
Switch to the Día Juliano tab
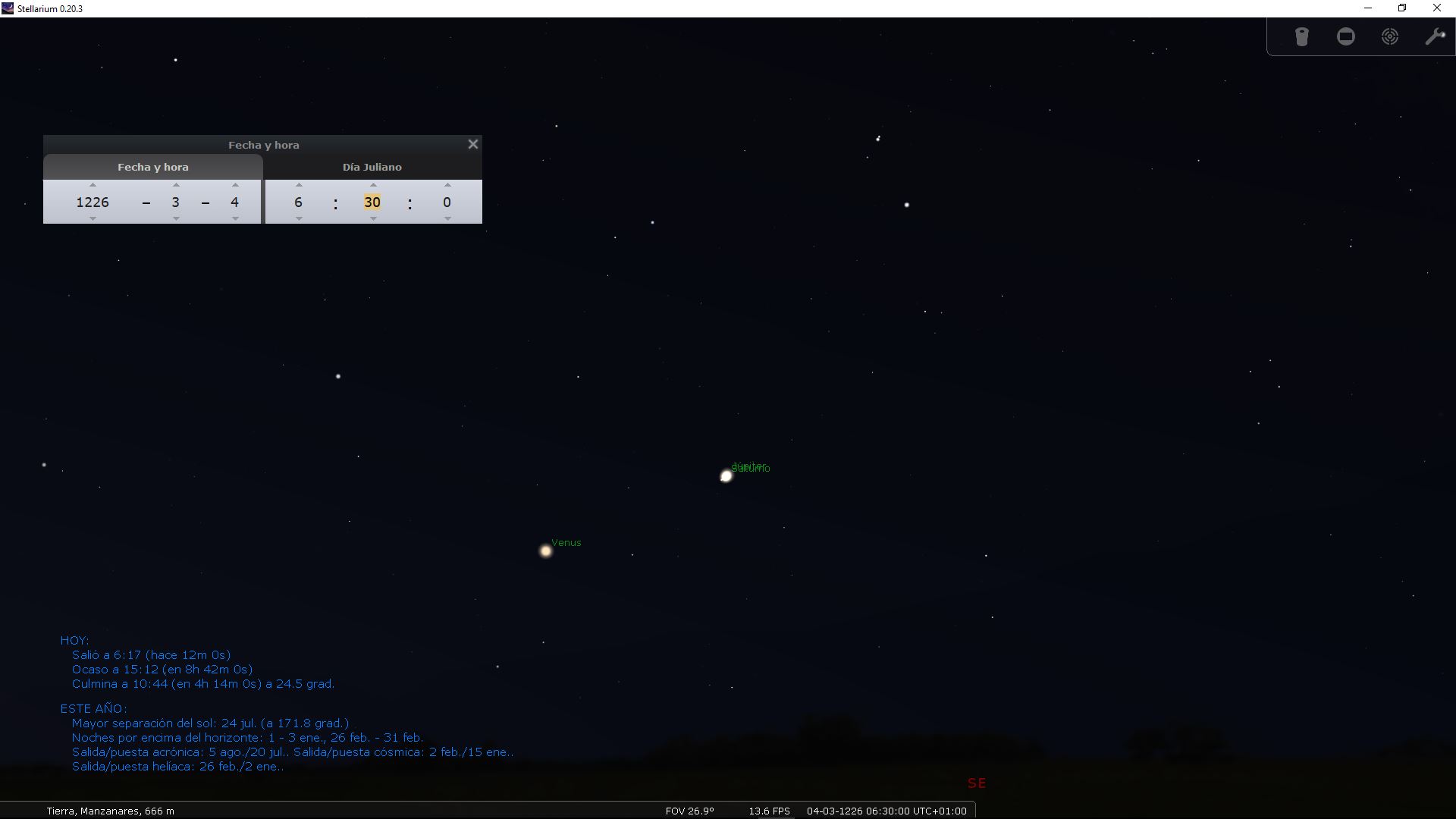pos(372,167)
